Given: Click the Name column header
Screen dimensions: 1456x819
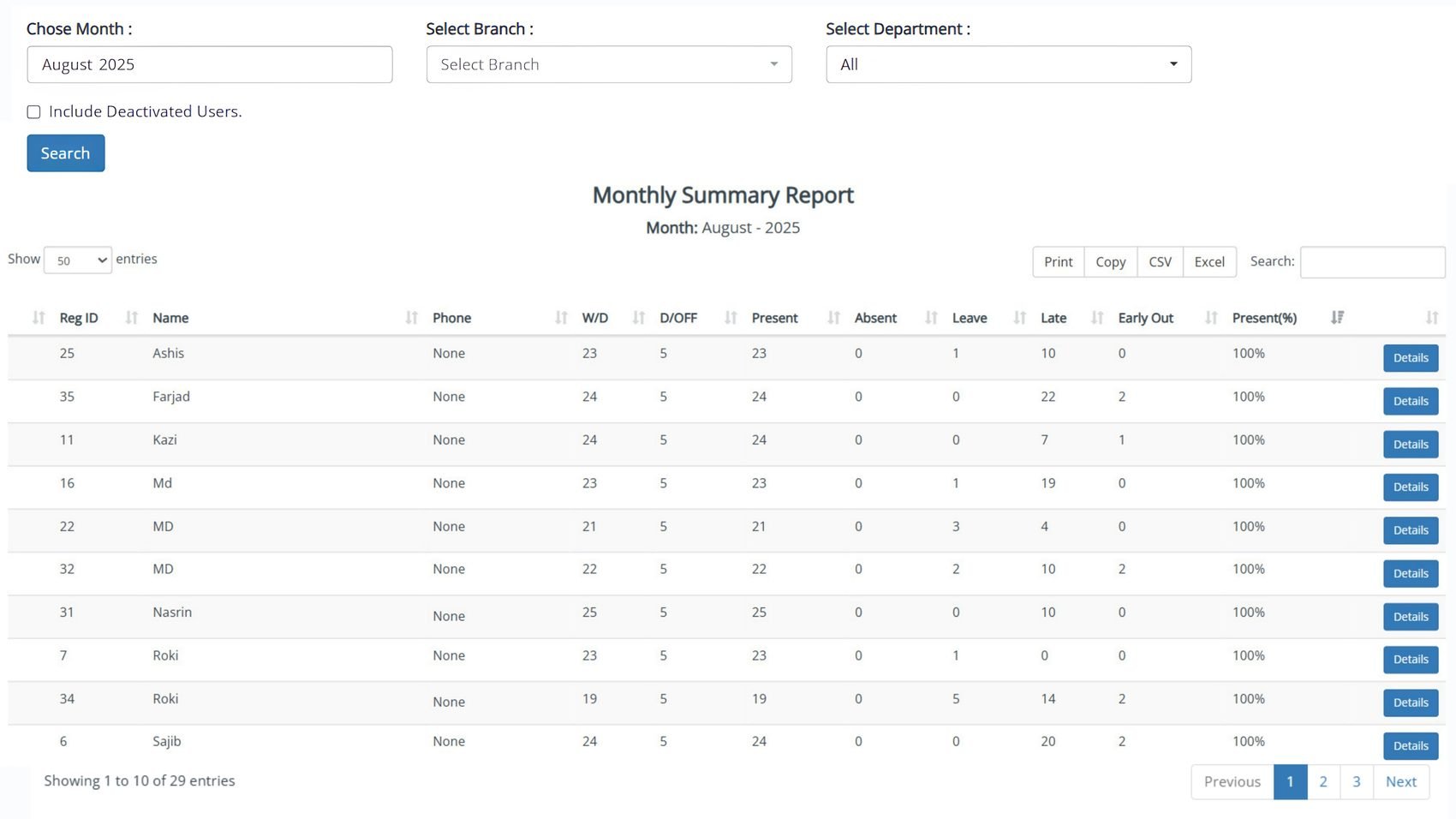Looking at the screenshot, I should 170,318.
